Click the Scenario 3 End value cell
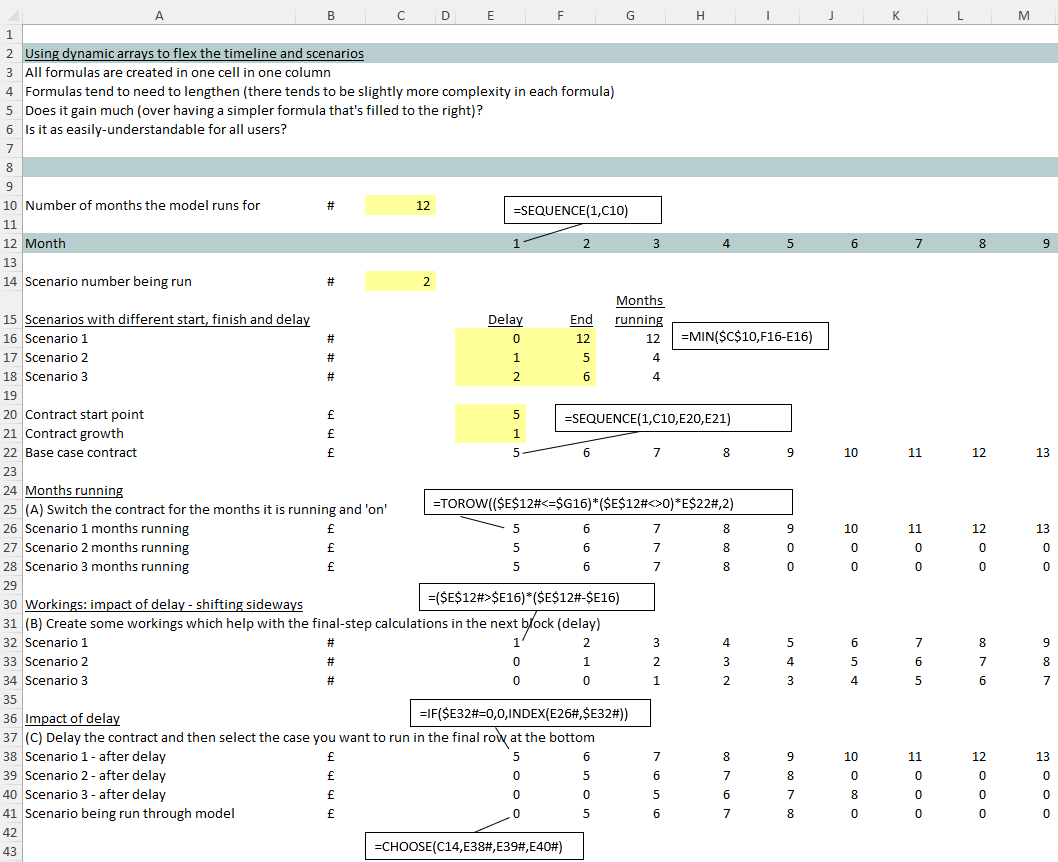This screenshot has width=1058, height=862. click(x=560, y=376)
